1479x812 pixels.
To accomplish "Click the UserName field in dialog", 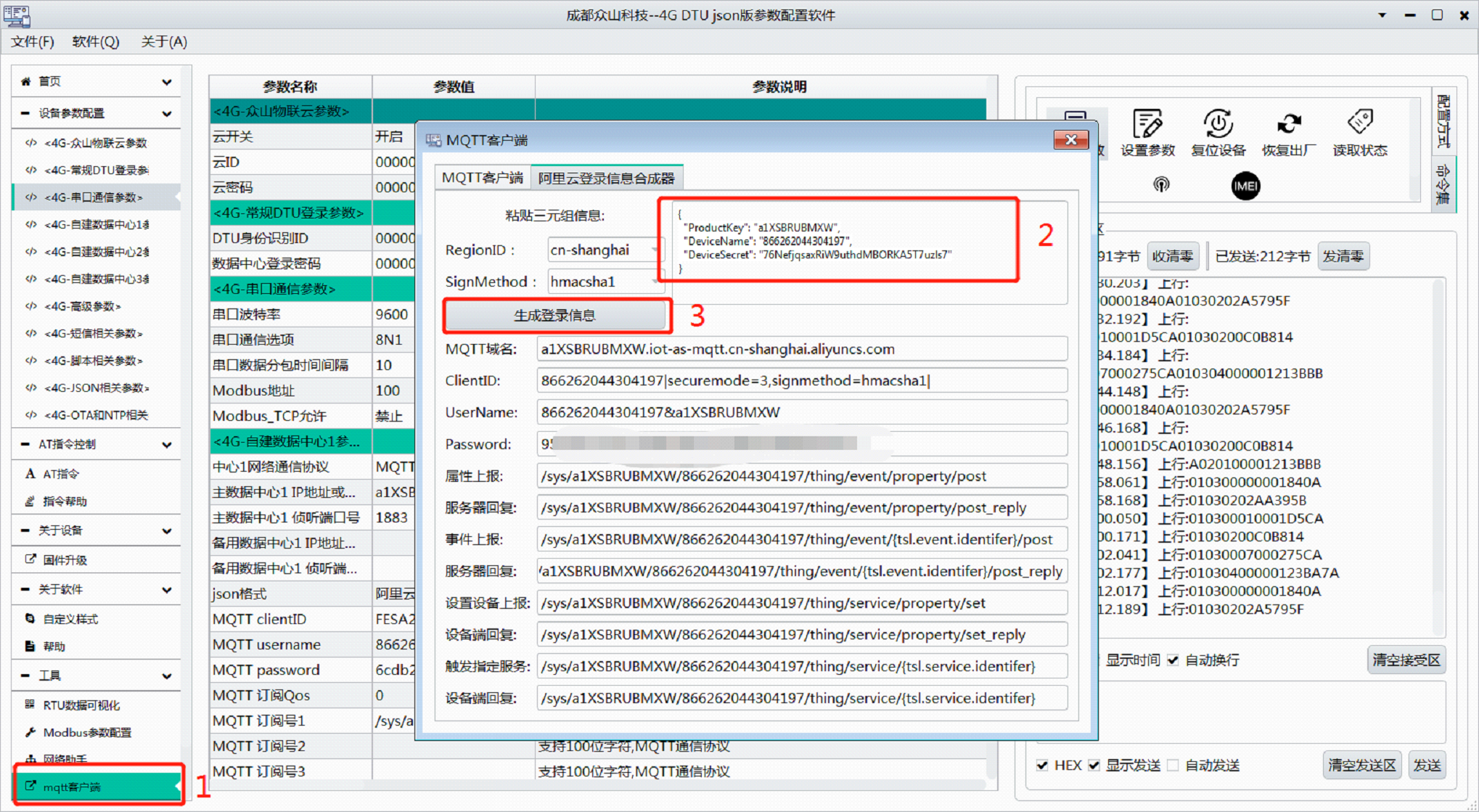I will [x=802, y=412].
